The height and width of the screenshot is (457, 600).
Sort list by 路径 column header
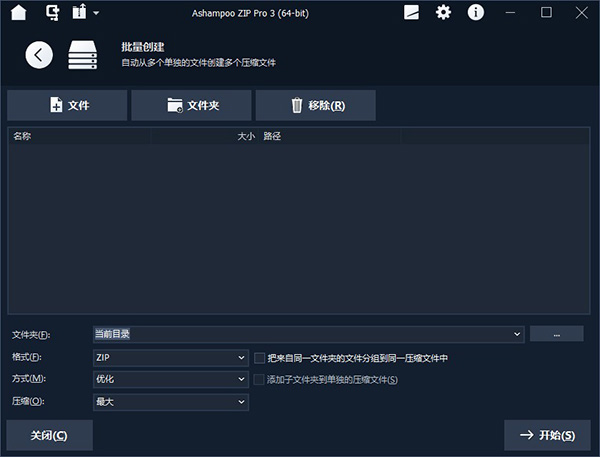[x=331, y=136]
